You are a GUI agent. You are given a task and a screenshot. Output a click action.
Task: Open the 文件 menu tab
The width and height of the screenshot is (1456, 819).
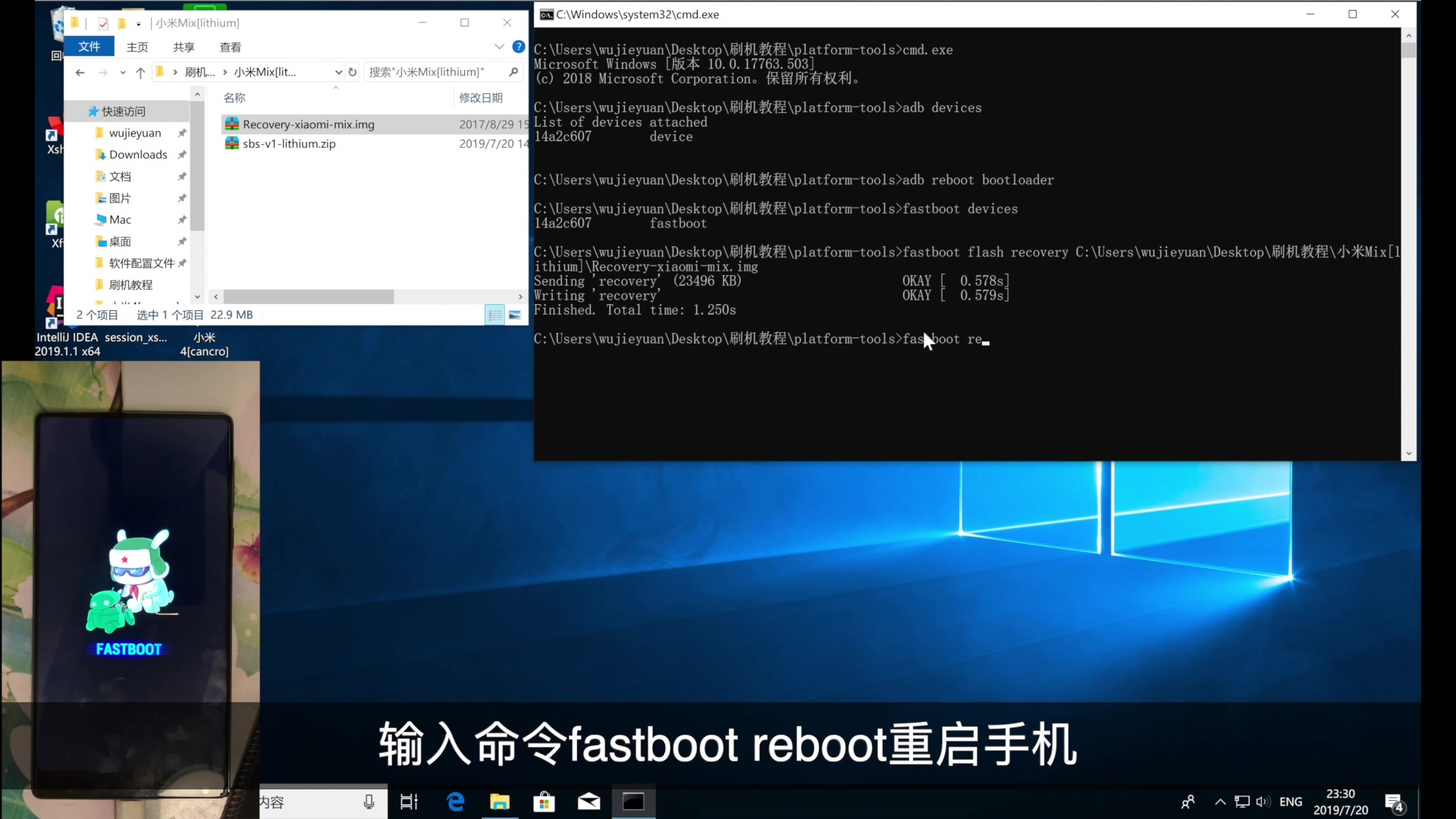coord(89,47)
